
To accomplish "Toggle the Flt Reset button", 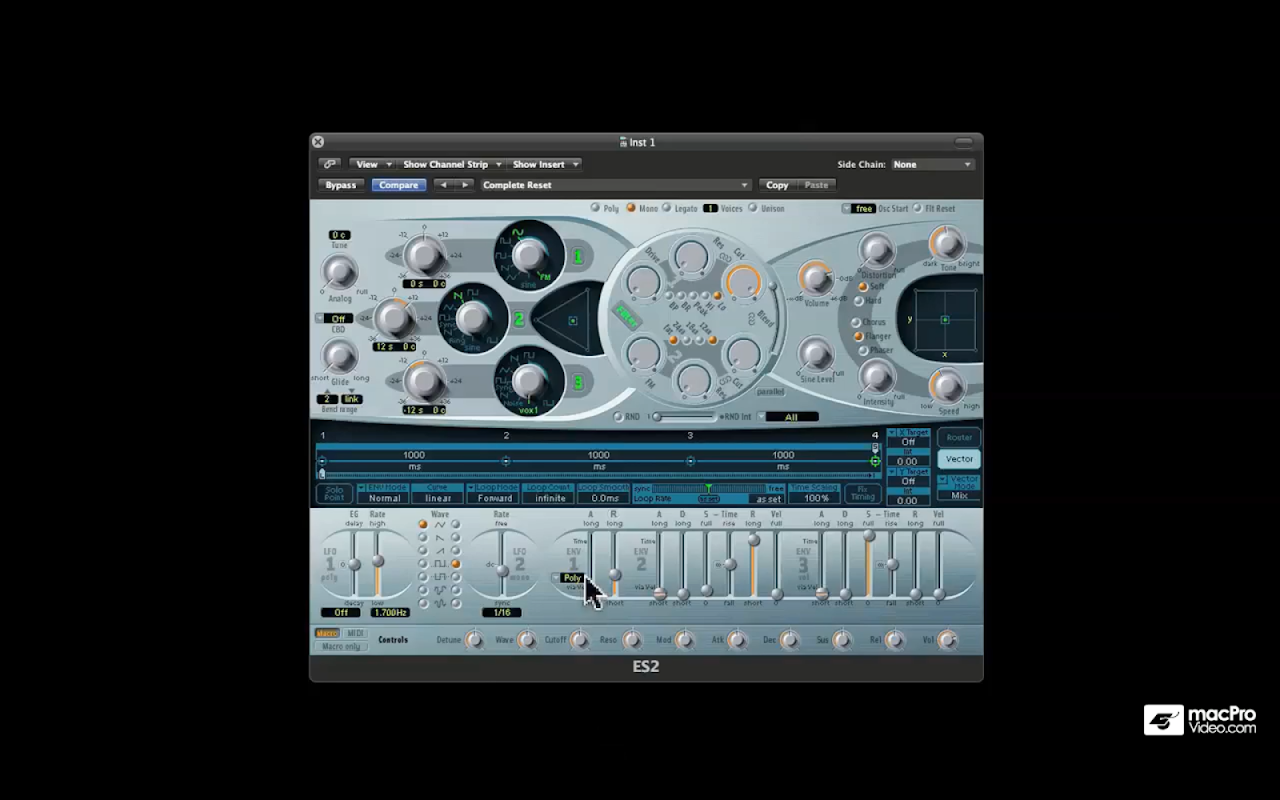I will pos(917,208).
